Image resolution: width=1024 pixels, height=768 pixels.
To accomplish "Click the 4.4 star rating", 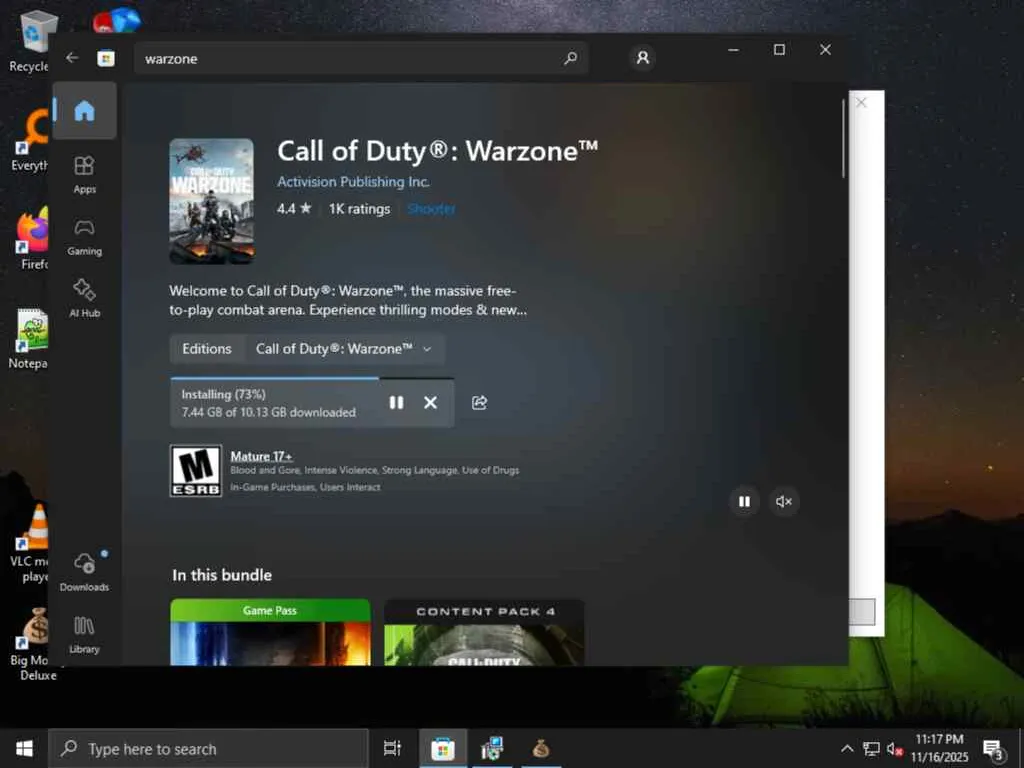I will (x=294, y=209).
